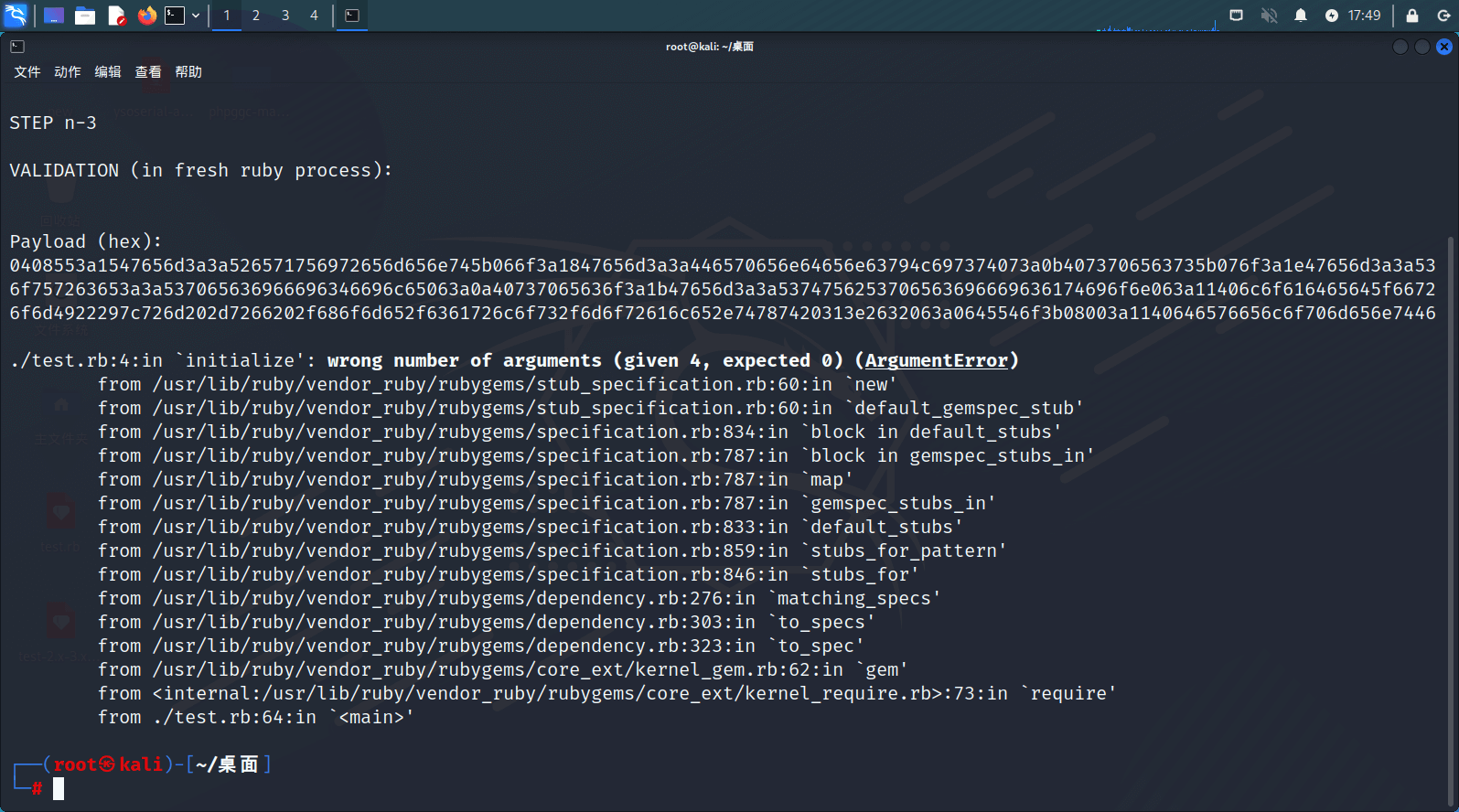
Task: Click the red "root㉿kali" prompt text
Action: pyautogui.click(x=108, y=764)
